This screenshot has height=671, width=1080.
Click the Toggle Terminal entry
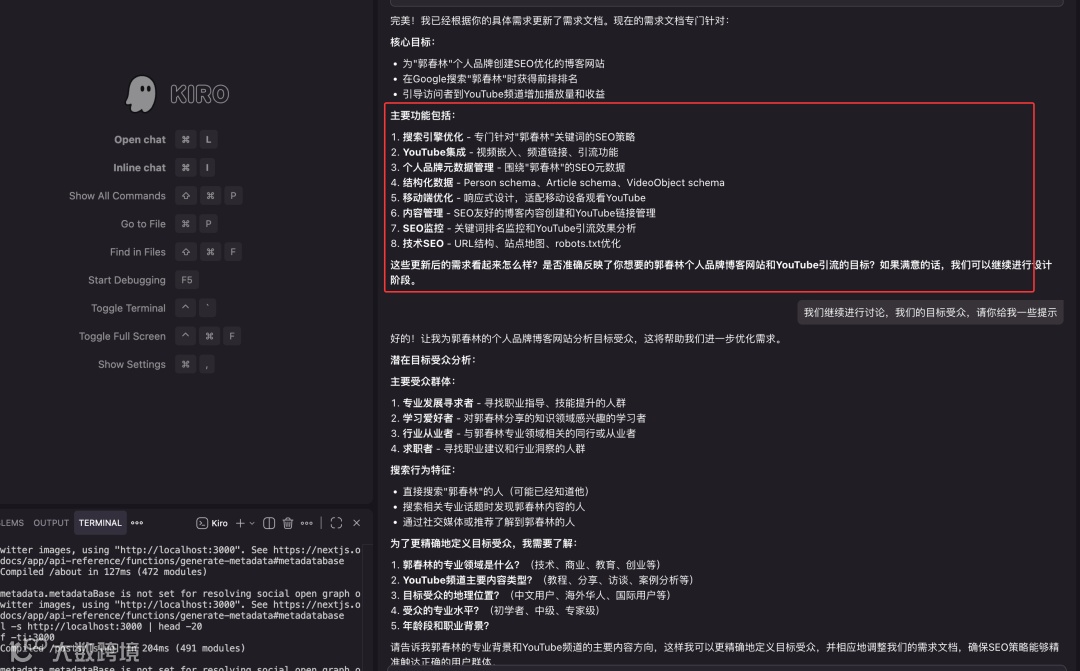coord(128,308)
